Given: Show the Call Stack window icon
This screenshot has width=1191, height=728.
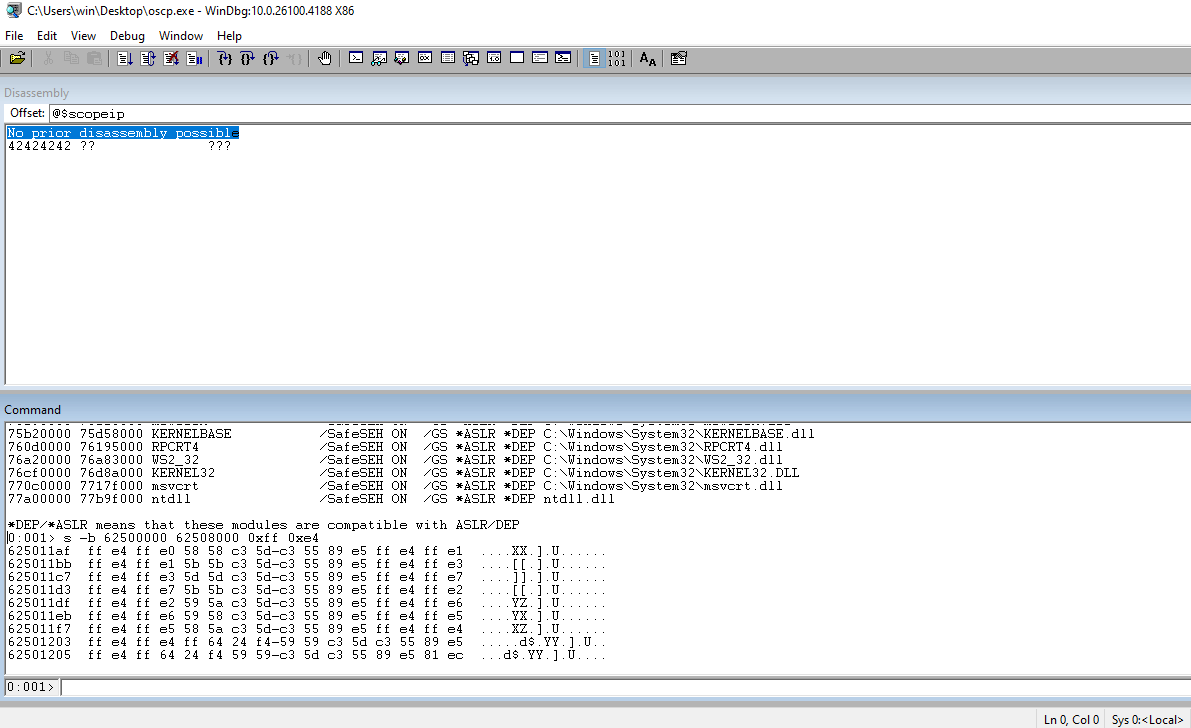Looking at the screenshot, I should 471,59.
